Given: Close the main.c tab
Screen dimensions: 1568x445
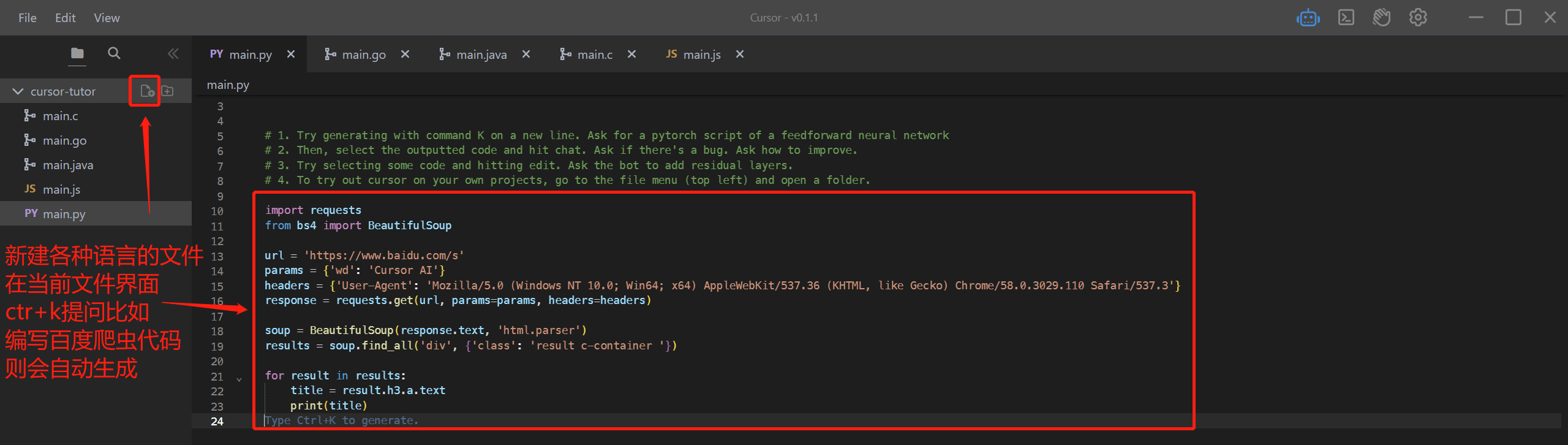Looking at the screenshot, I should [631, 54].
